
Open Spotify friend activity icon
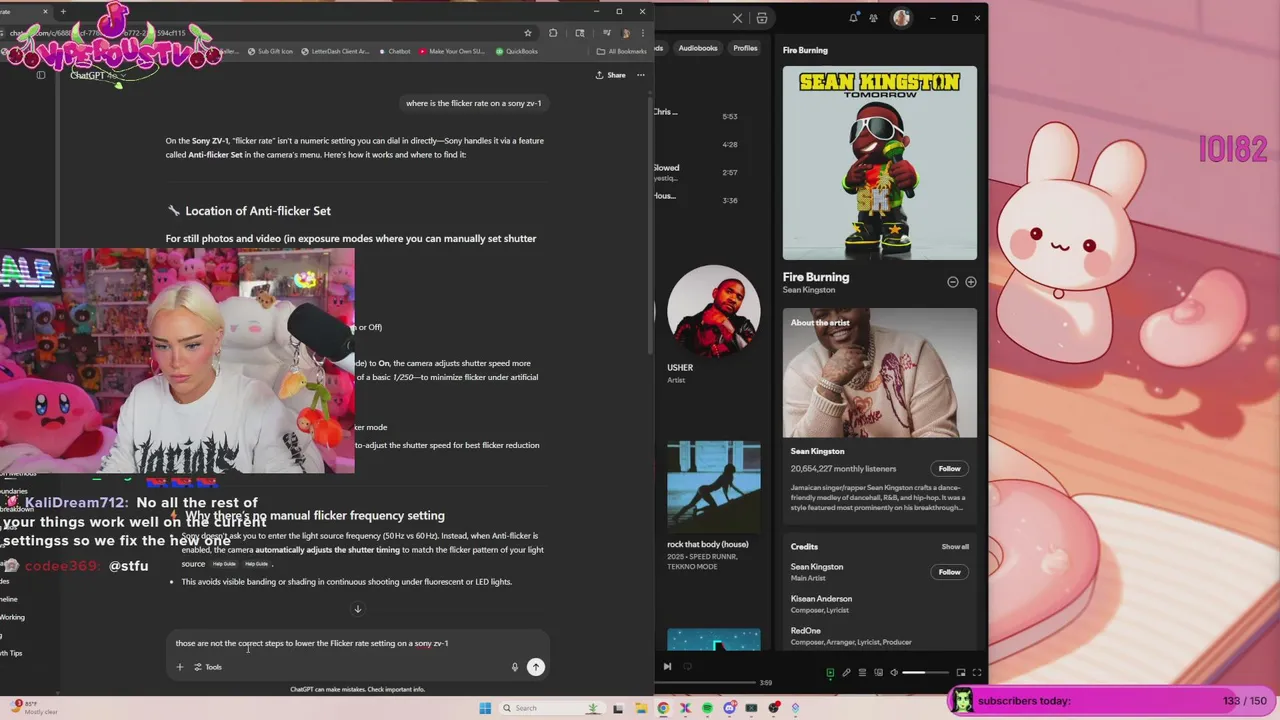(x=874, y=18)
